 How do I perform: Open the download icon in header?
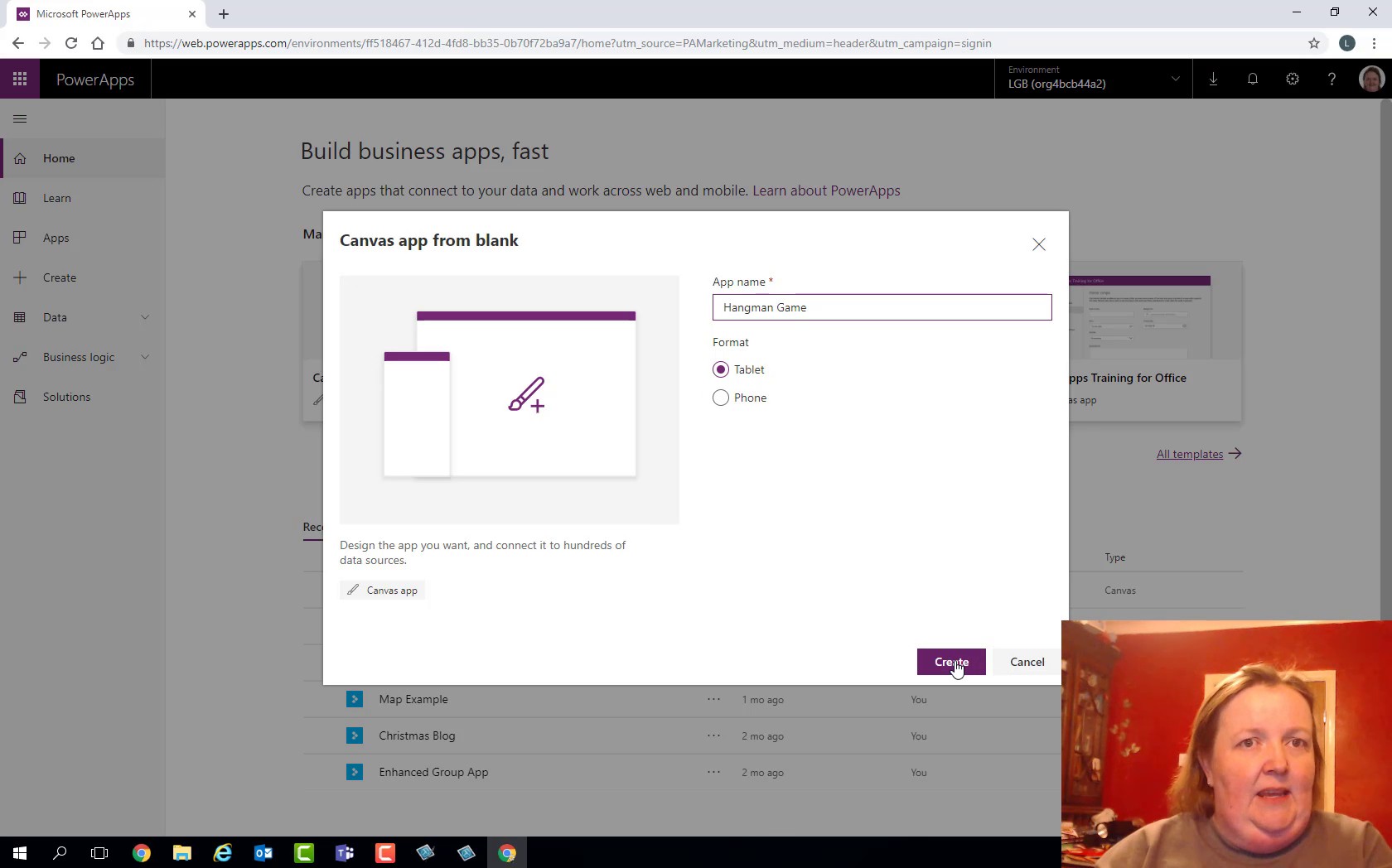[1213, 80]
